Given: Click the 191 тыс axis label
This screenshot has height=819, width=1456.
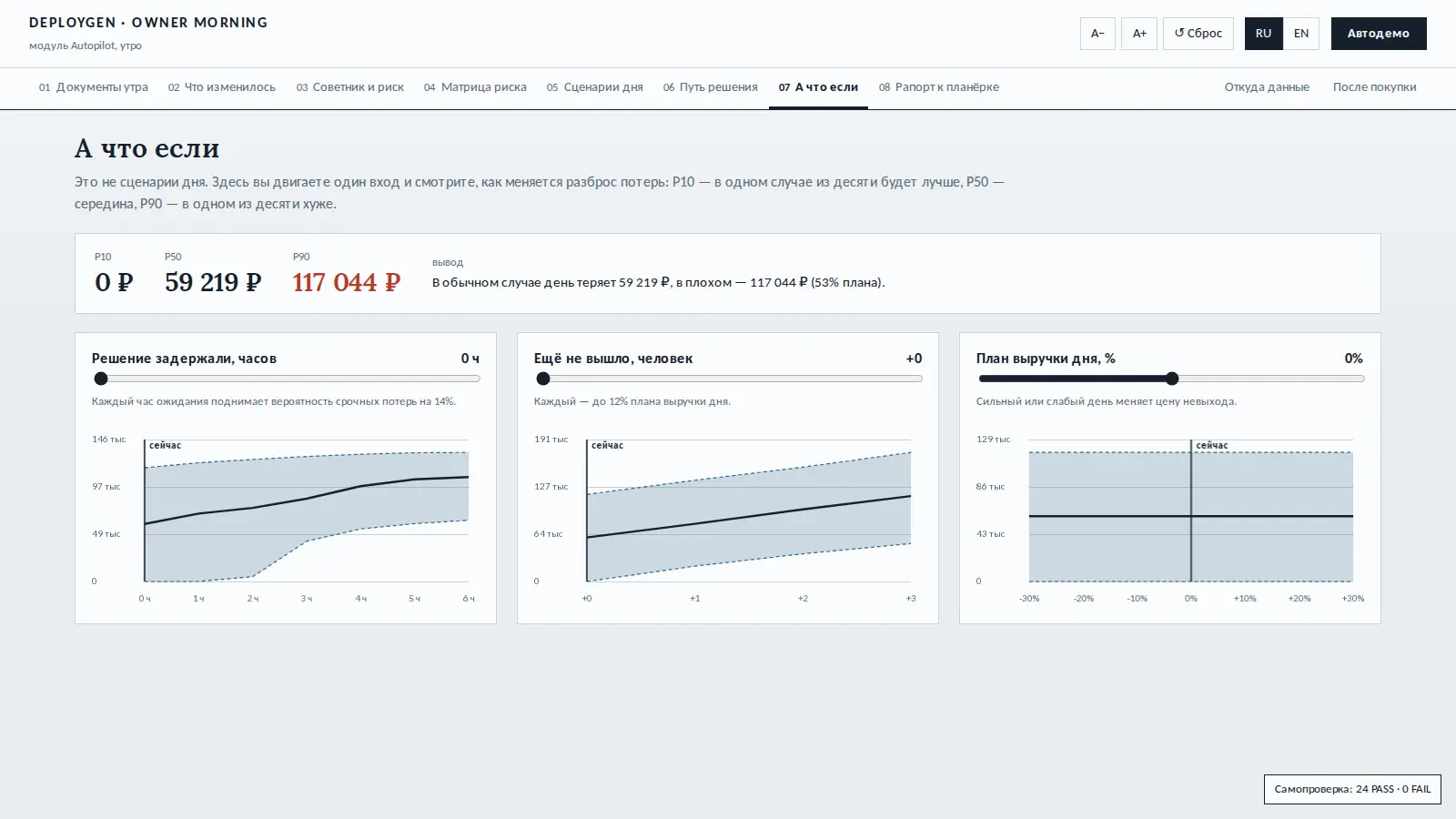Looking at the screenshot, I should 551,440.
